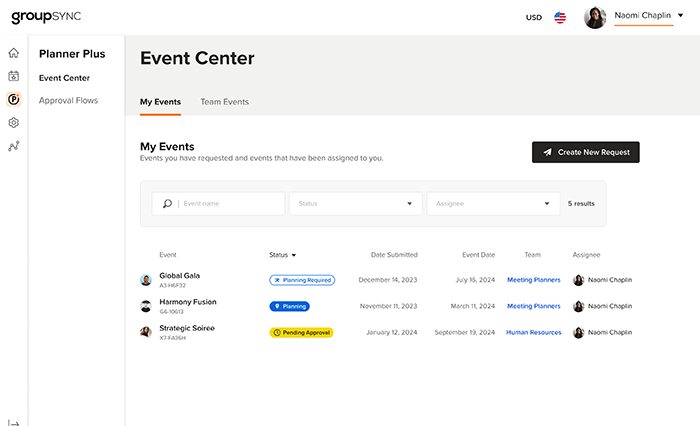
Task: Click the March 11, 2024 event date
Action: [x=473, y=306]
